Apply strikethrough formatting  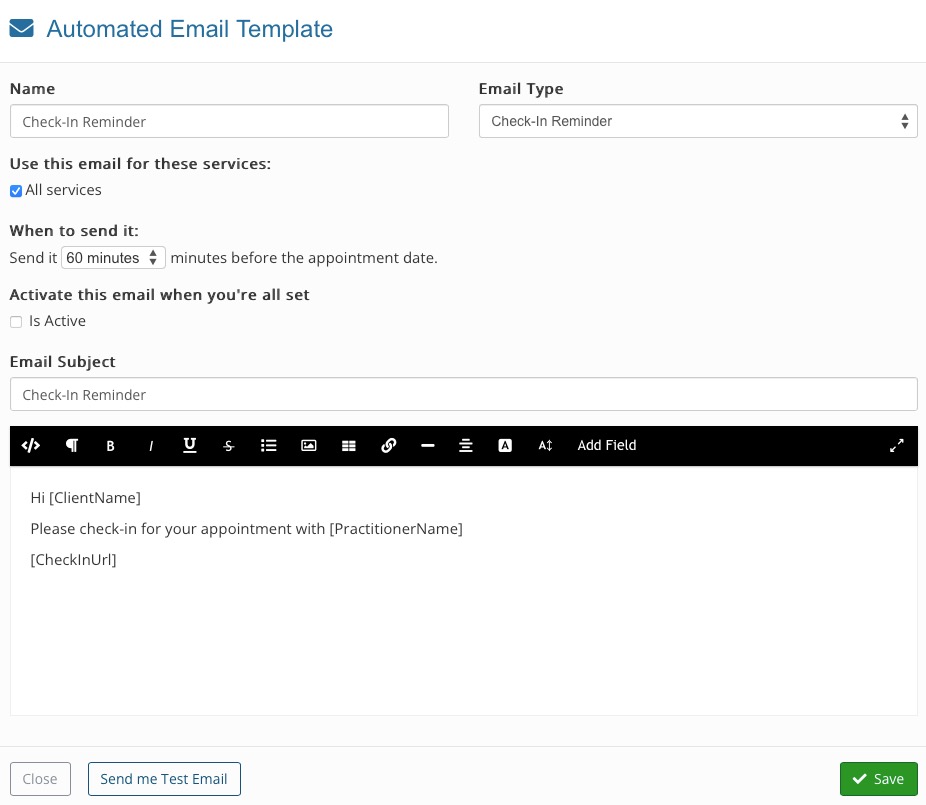(x=229, y=446)
